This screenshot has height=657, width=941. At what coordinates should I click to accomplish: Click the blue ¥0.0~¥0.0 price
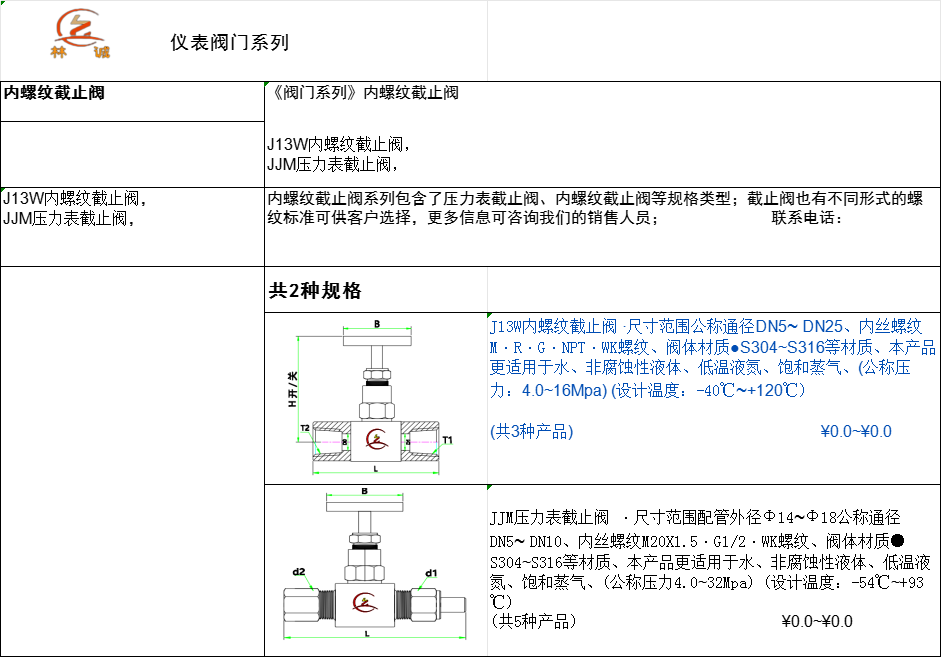[x=855, y=432]
